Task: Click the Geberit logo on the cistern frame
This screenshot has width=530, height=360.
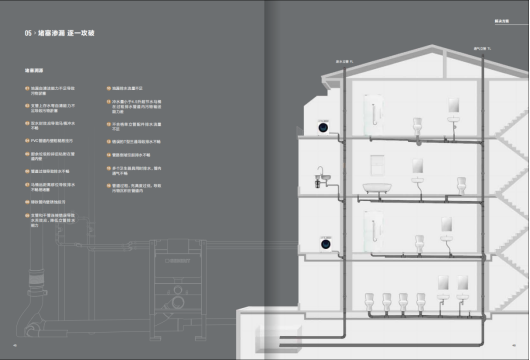Action: coord(177,261)
